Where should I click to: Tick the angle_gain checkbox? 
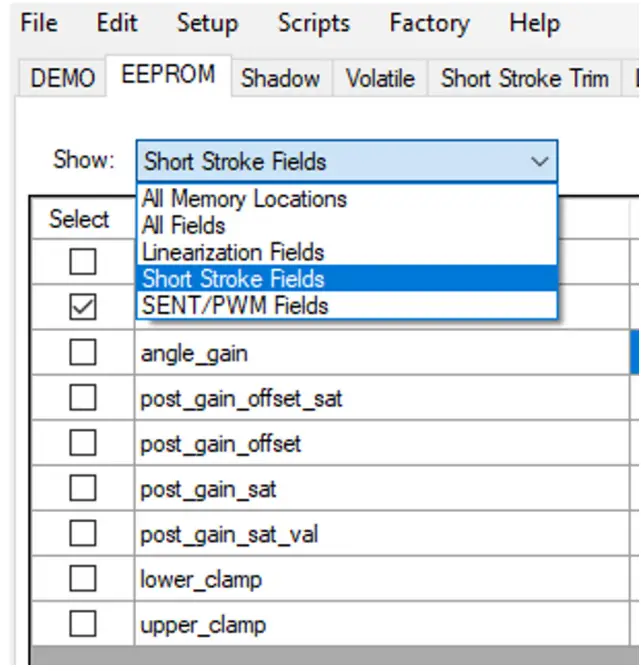click(83, 353)
